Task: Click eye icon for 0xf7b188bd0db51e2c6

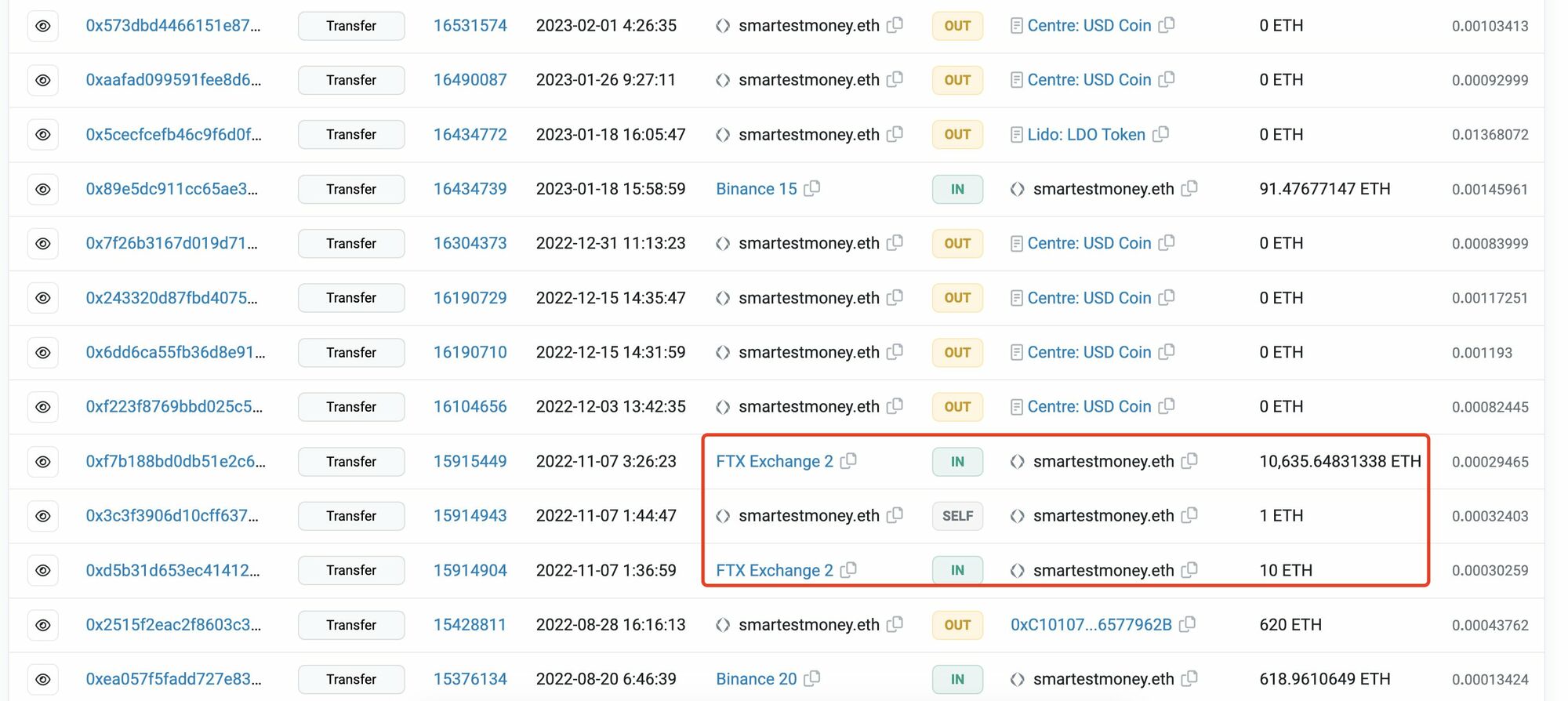Action: (43, 462)
